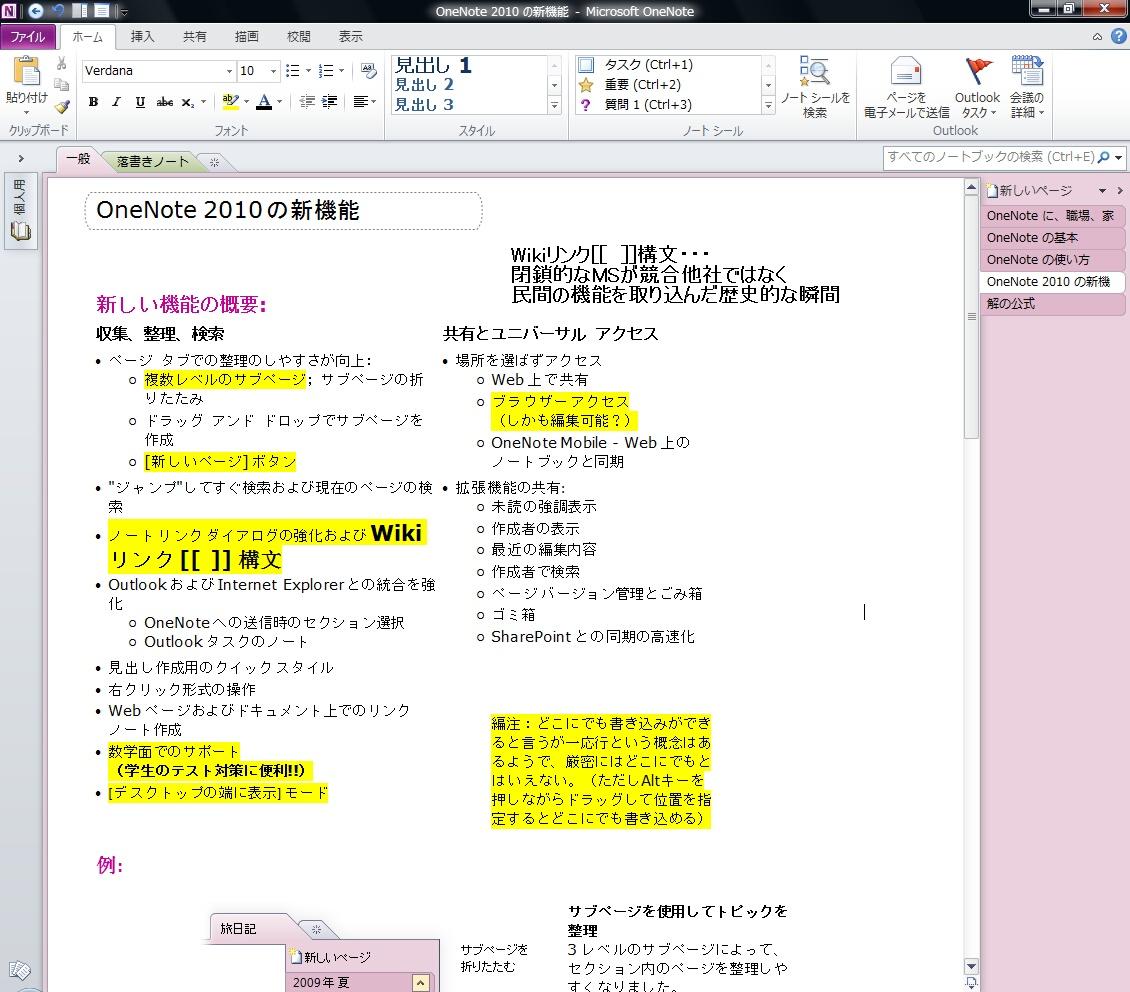Click the paragraph alignment icon
Screen dimensions: 1130x992
click(x=361, y=102)
